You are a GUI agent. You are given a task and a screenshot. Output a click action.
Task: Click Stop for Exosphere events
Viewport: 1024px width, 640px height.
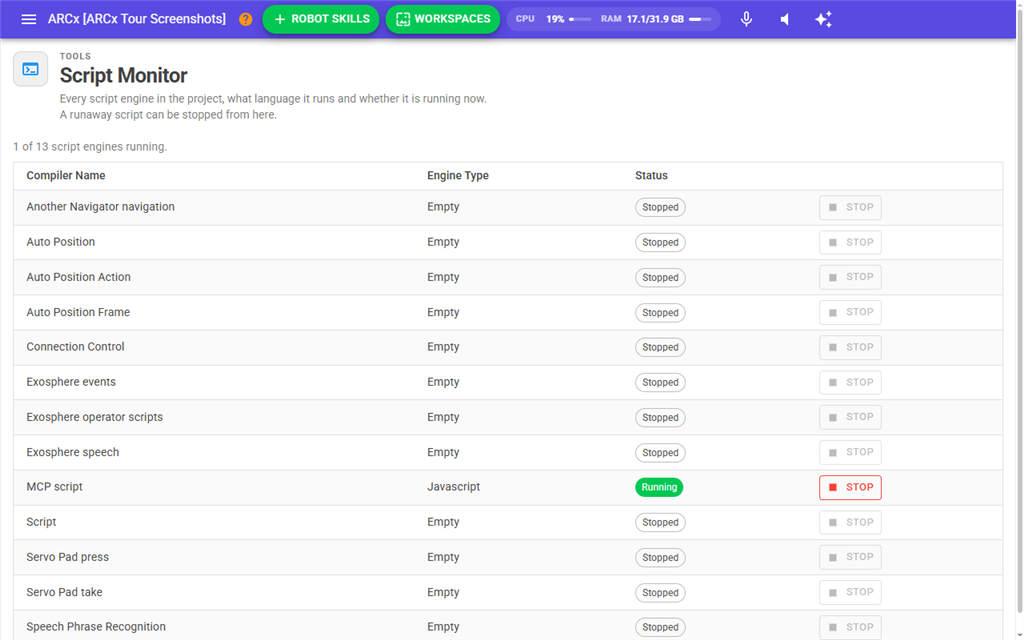tap(850, 382)
